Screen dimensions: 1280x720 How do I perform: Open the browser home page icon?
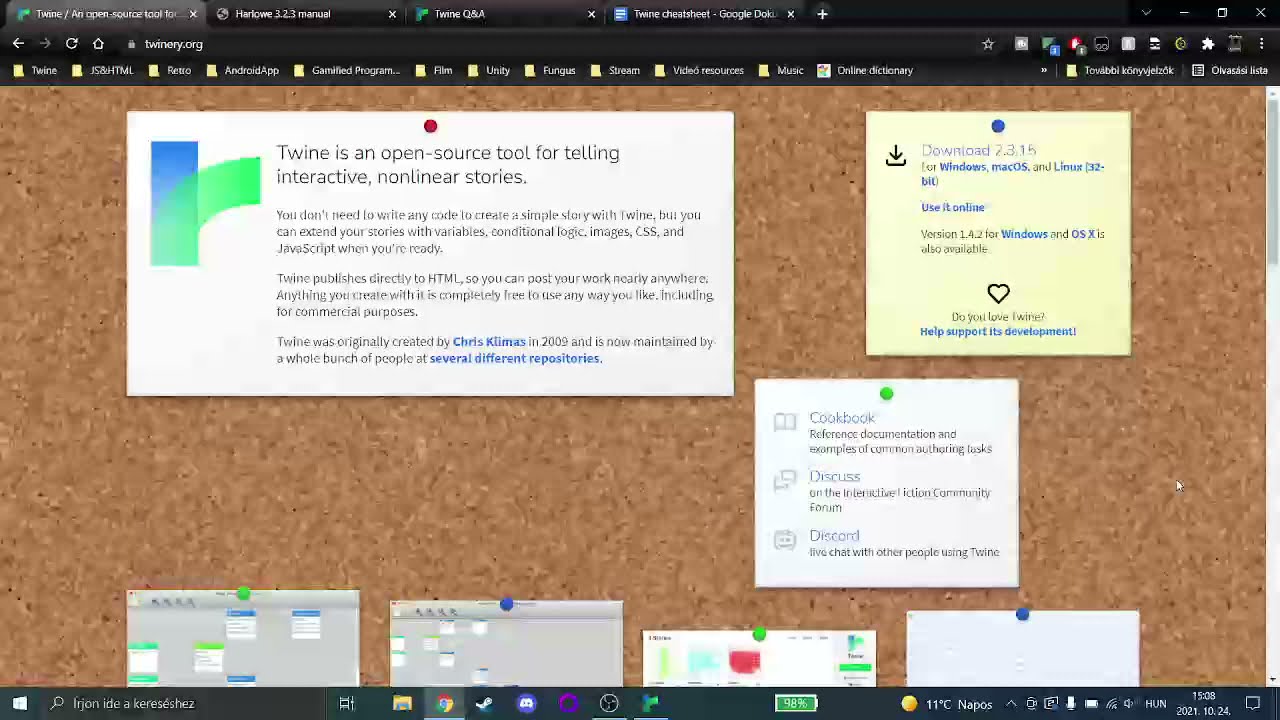98,44
